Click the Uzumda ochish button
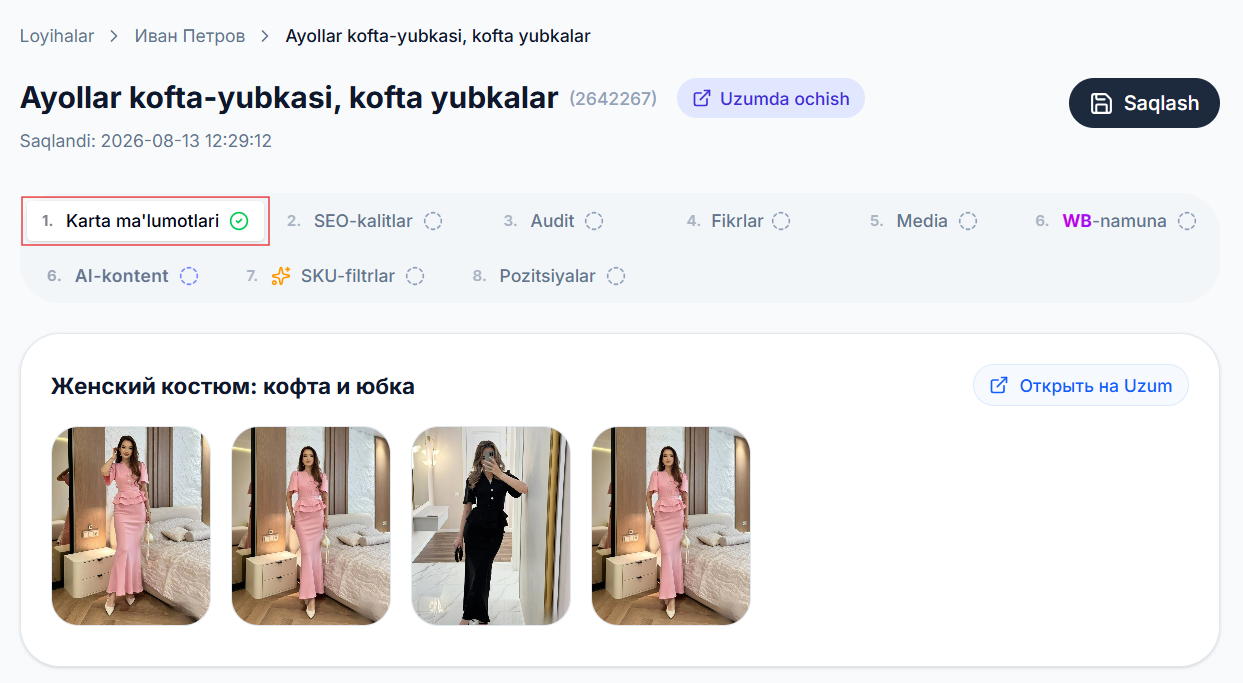1243x683 pixels. 770,98
